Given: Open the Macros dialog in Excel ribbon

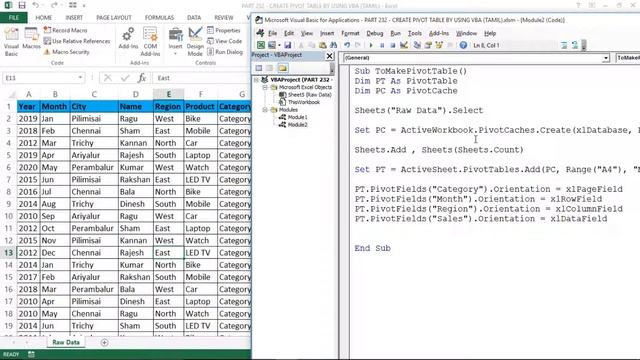Looking at the screenshot, I should pyautogui.click(x=31, y=39).
